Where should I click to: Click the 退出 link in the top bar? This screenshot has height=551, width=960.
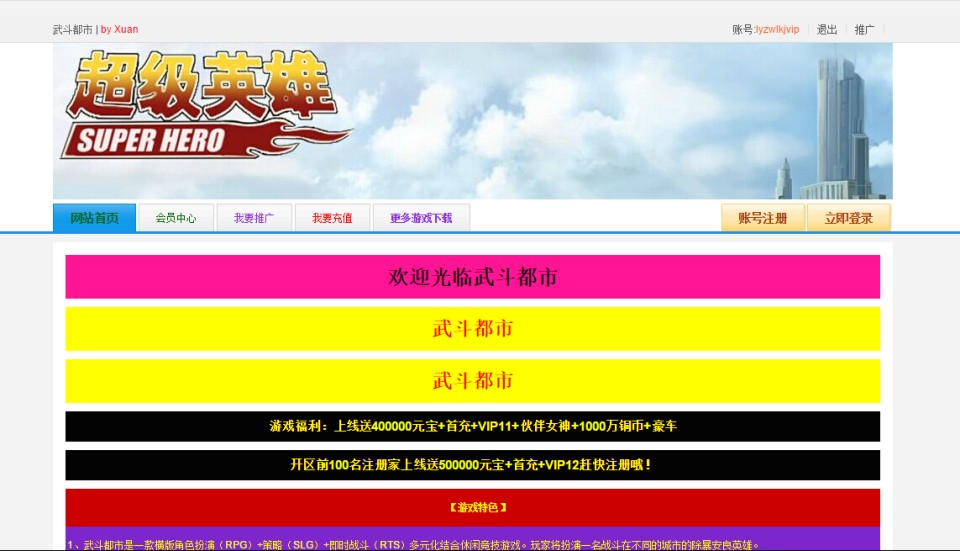pyautogui.click(x=827, y=30)
